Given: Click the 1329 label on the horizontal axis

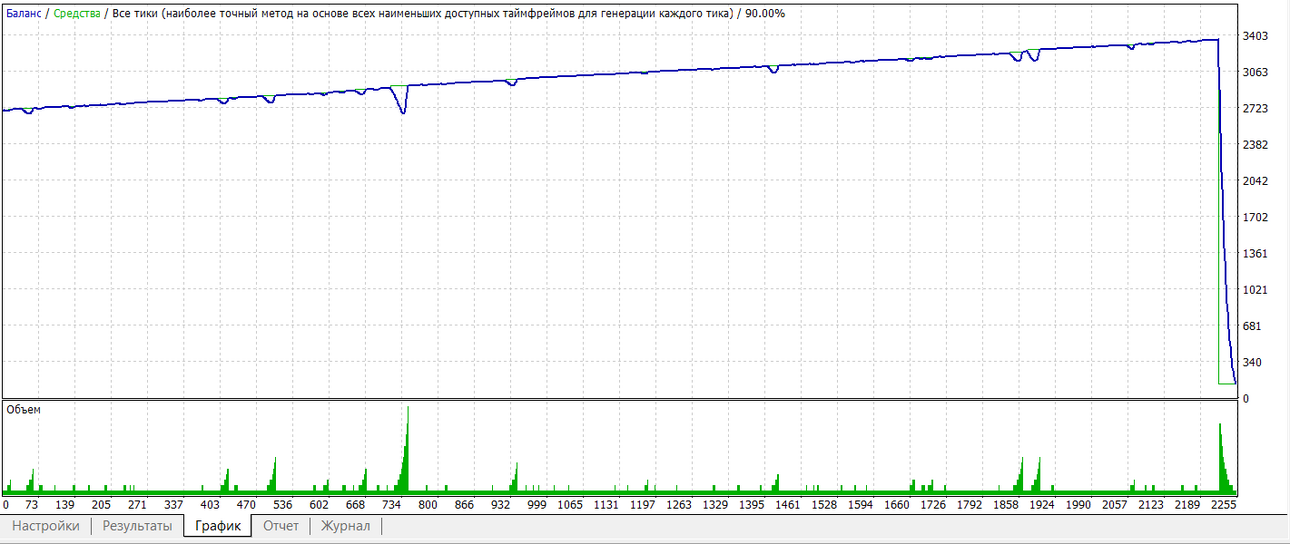Looking at the screenshot, I should point(715,506).
